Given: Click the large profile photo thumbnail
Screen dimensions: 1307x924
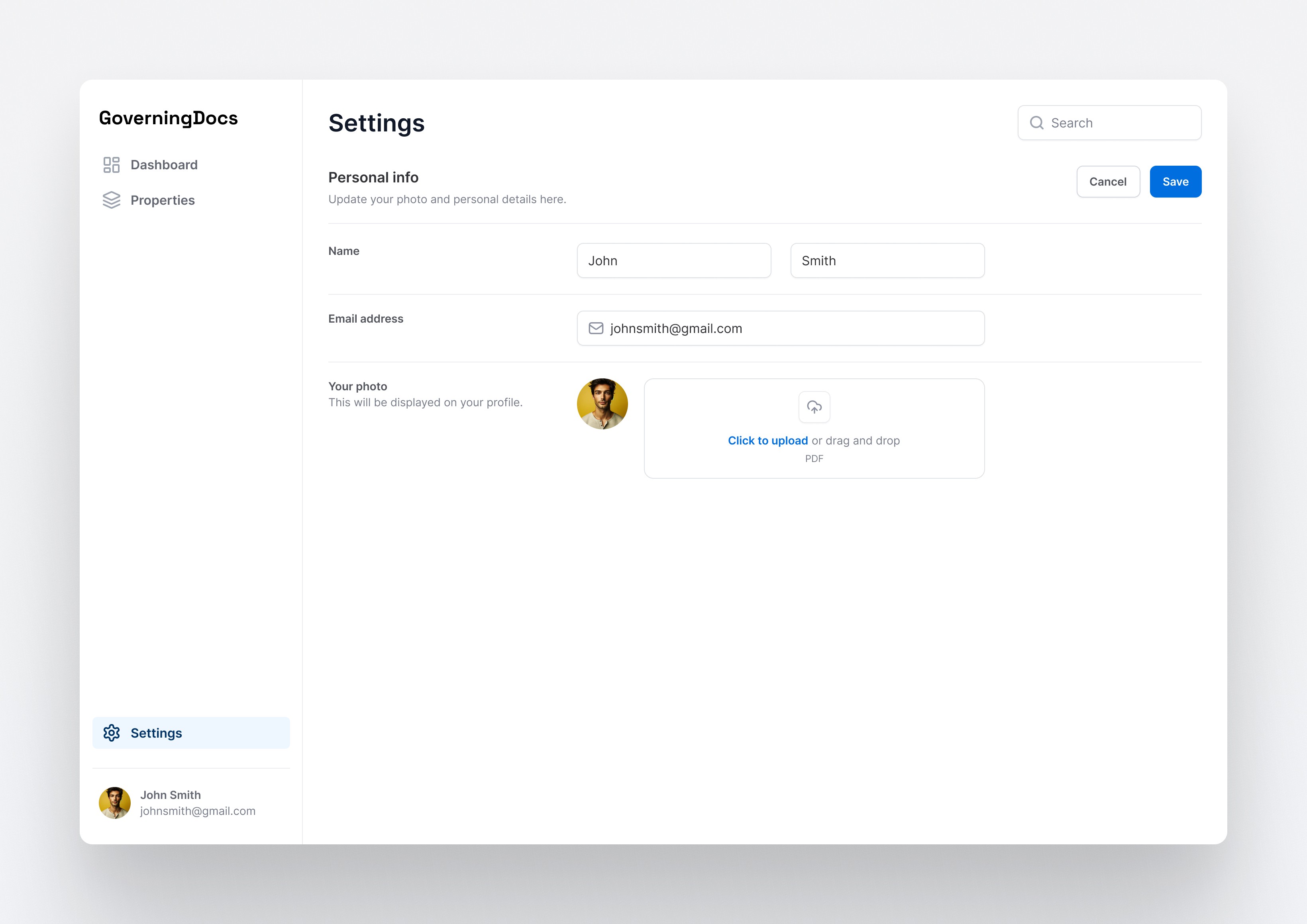Looking at the screenshot, I should point(602,404).
